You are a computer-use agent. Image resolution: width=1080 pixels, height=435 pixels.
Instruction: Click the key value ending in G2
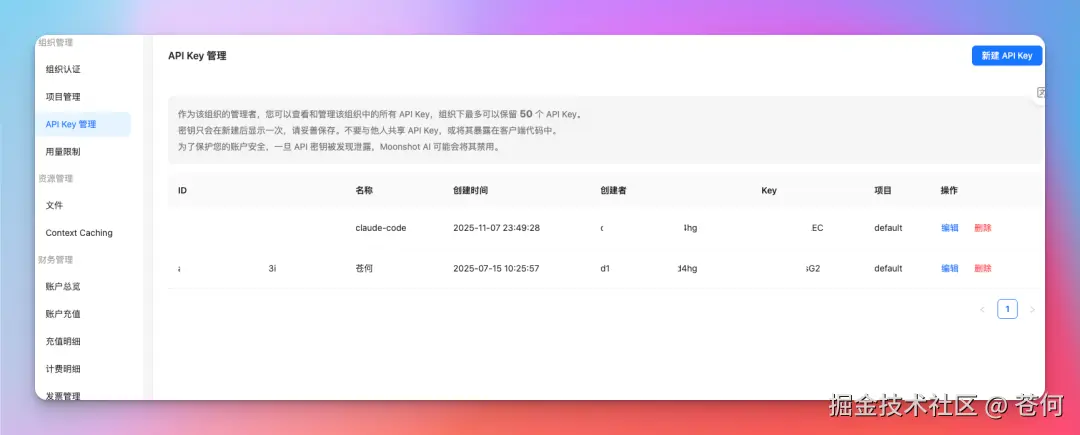click(813, 268)
